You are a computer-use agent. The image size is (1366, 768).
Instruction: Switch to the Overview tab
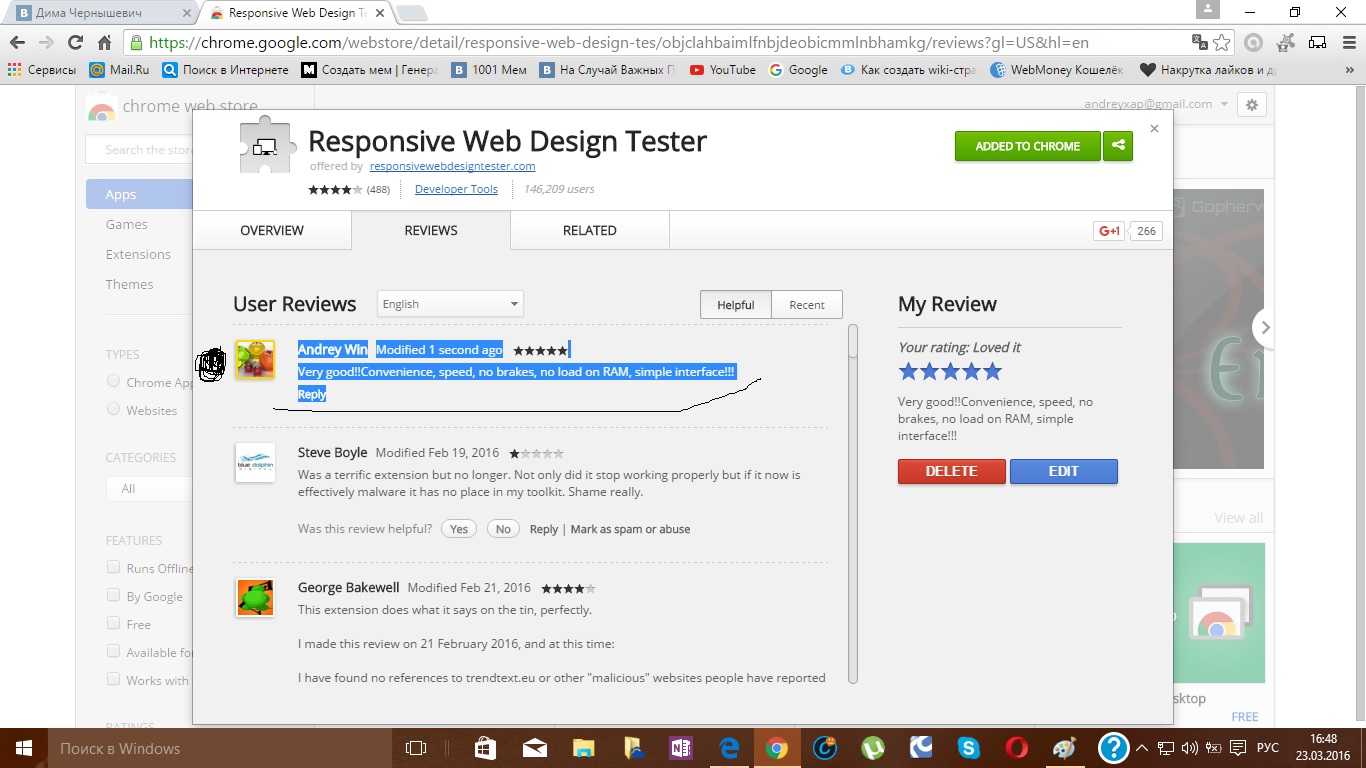(x=272, y=230)
